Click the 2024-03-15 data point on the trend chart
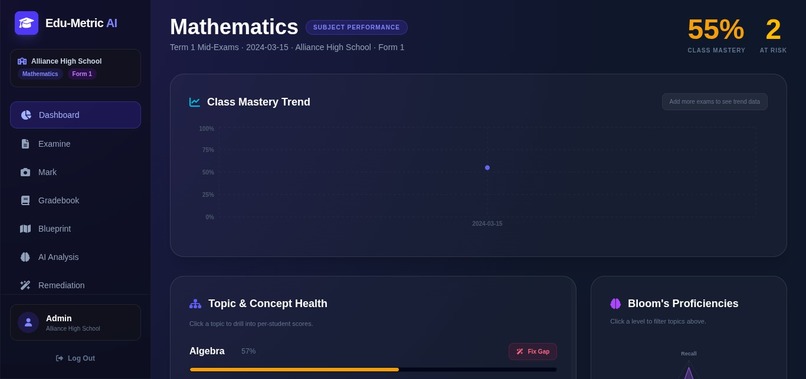Image resolution: width=806 pixels, height=379 pixels. pos(487,168)
